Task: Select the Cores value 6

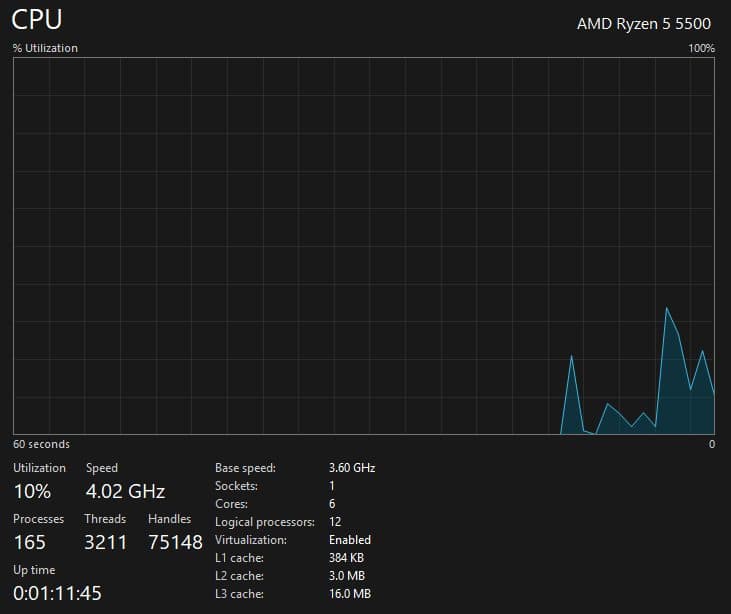Action: click(x=332, y=504)
